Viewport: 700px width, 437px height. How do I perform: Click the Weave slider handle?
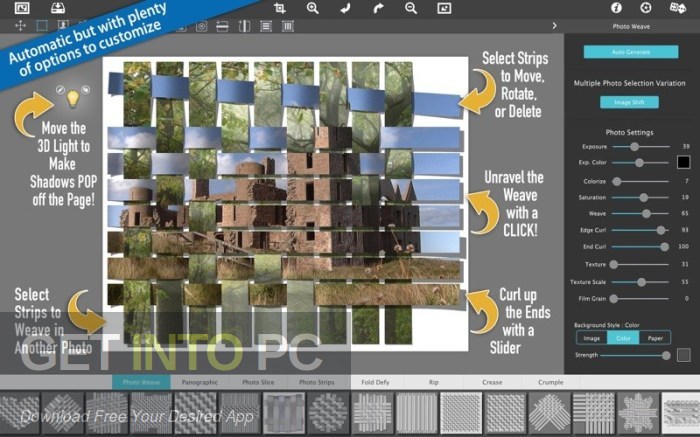click(x=646, y=214)
